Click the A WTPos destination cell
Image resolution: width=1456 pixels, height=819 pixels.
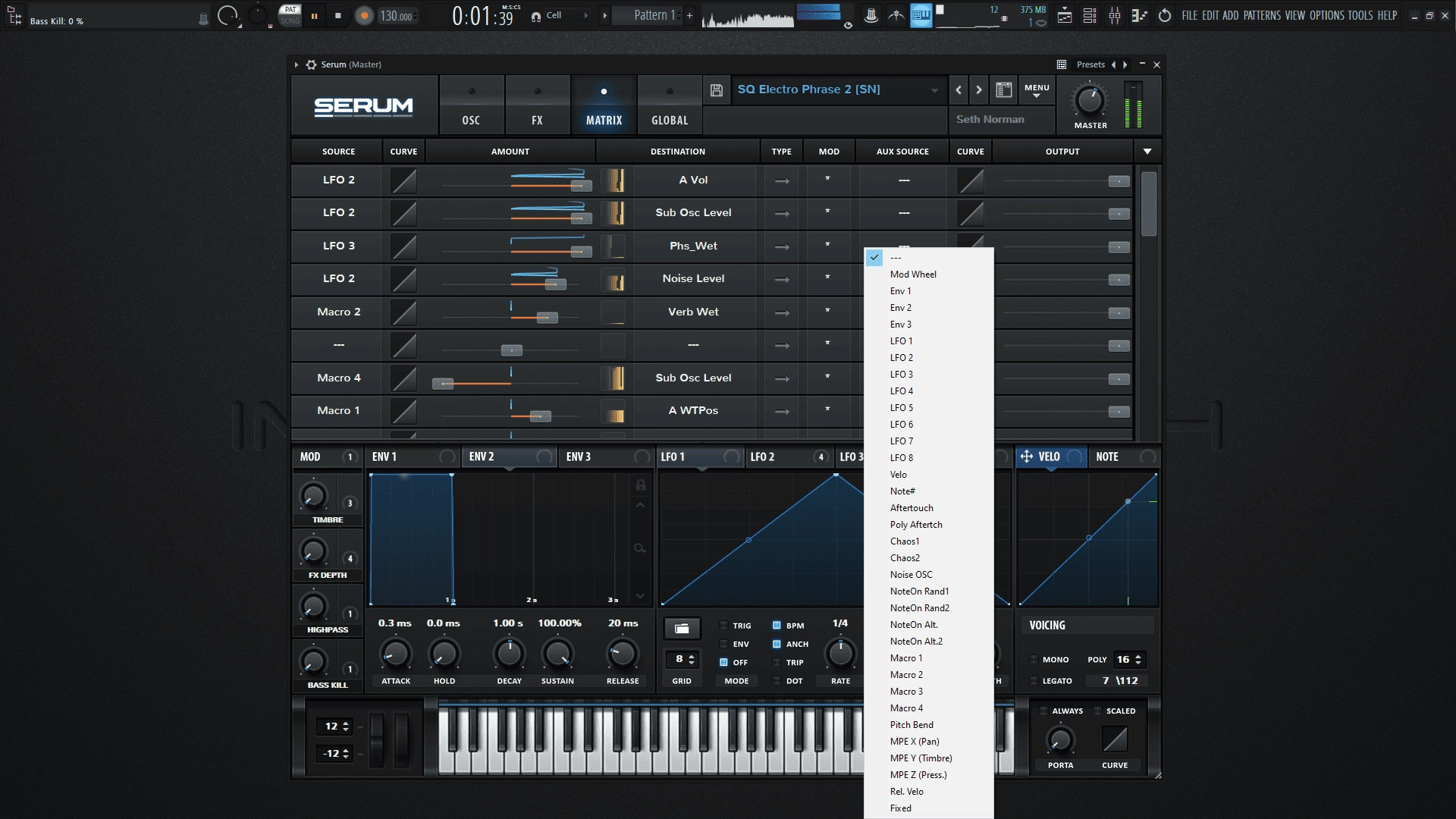click(693, 411)
